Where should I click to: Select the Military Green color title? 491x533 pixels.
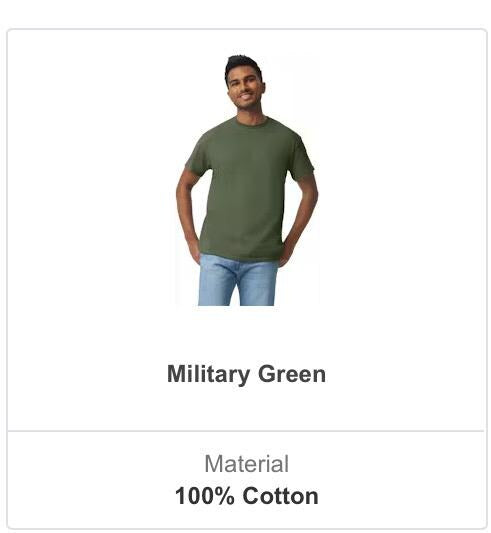[247, 374]
